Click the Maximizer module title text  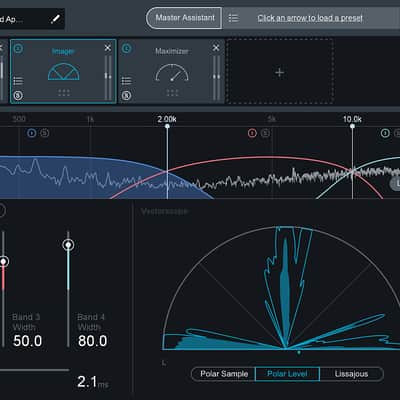pos(172,51)
